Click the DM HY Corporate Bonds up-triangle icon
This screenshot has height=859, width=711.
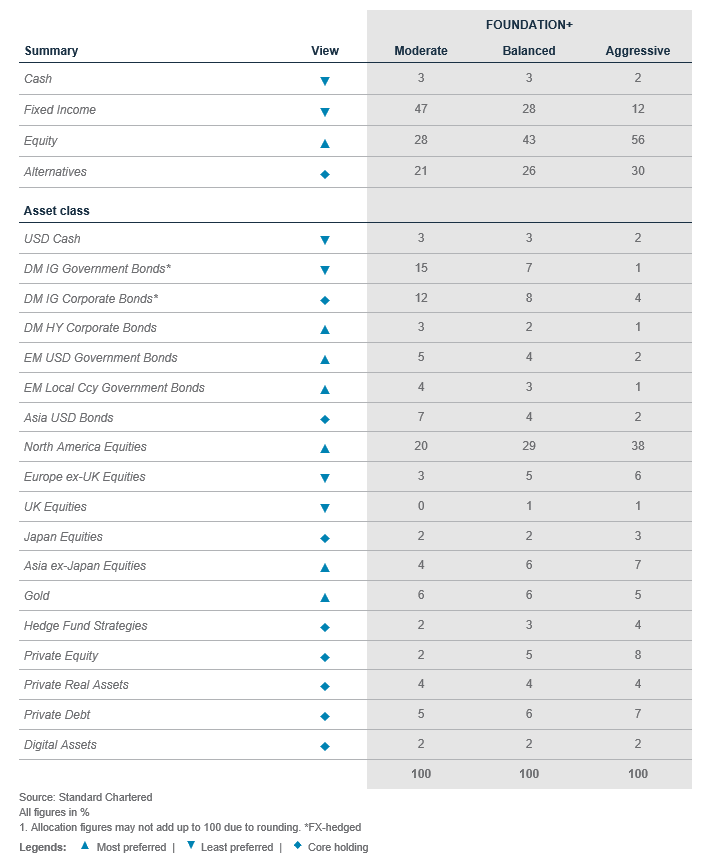[325, 329]
